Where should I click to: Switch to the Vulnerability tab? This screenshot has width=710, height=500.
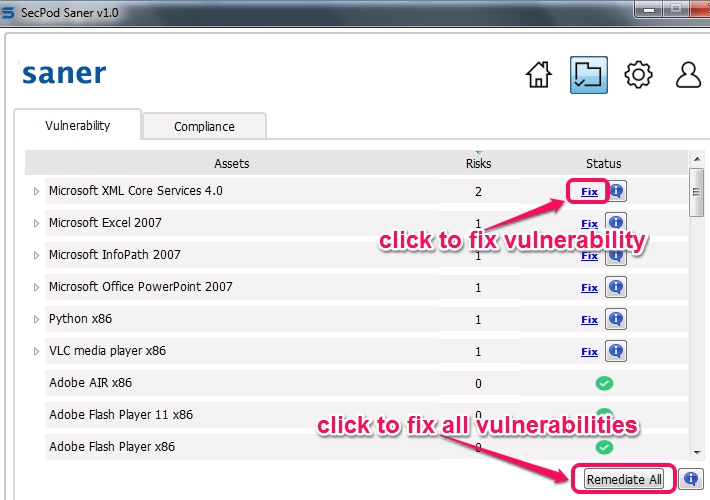77,125
